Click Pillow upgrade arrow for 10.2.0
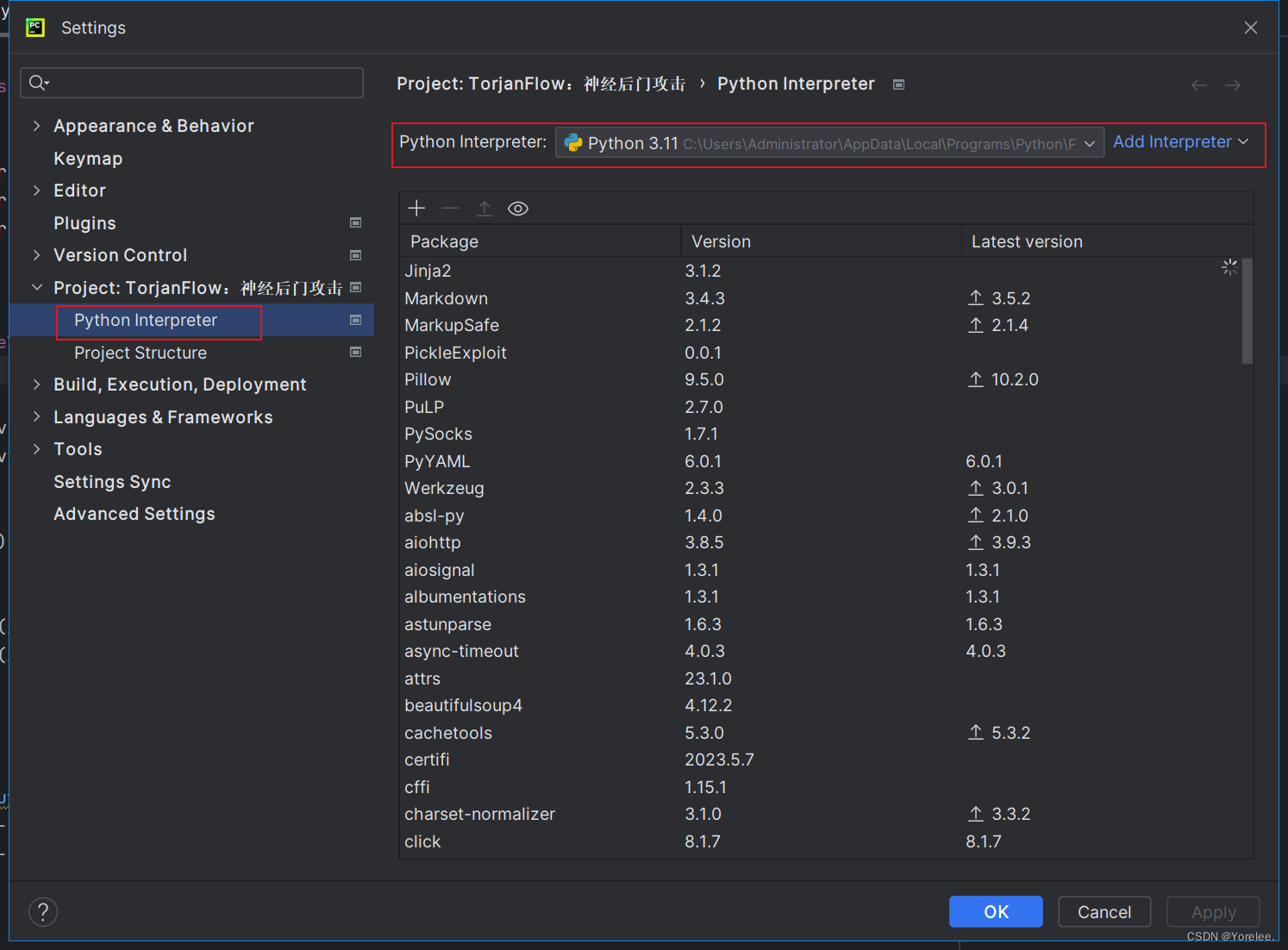 (975, 379)
